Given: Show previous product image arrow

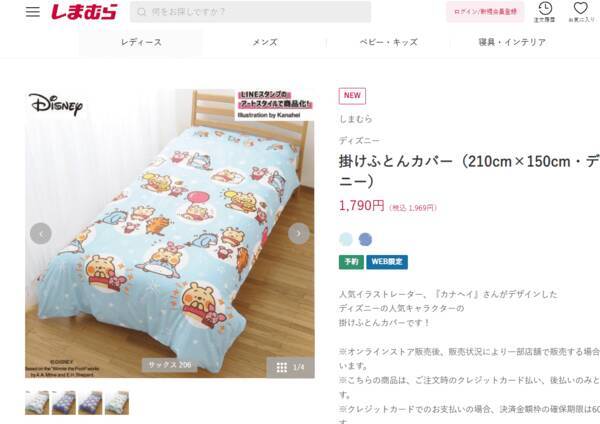Looking at the screenshot, I should (x=41, y=233).
